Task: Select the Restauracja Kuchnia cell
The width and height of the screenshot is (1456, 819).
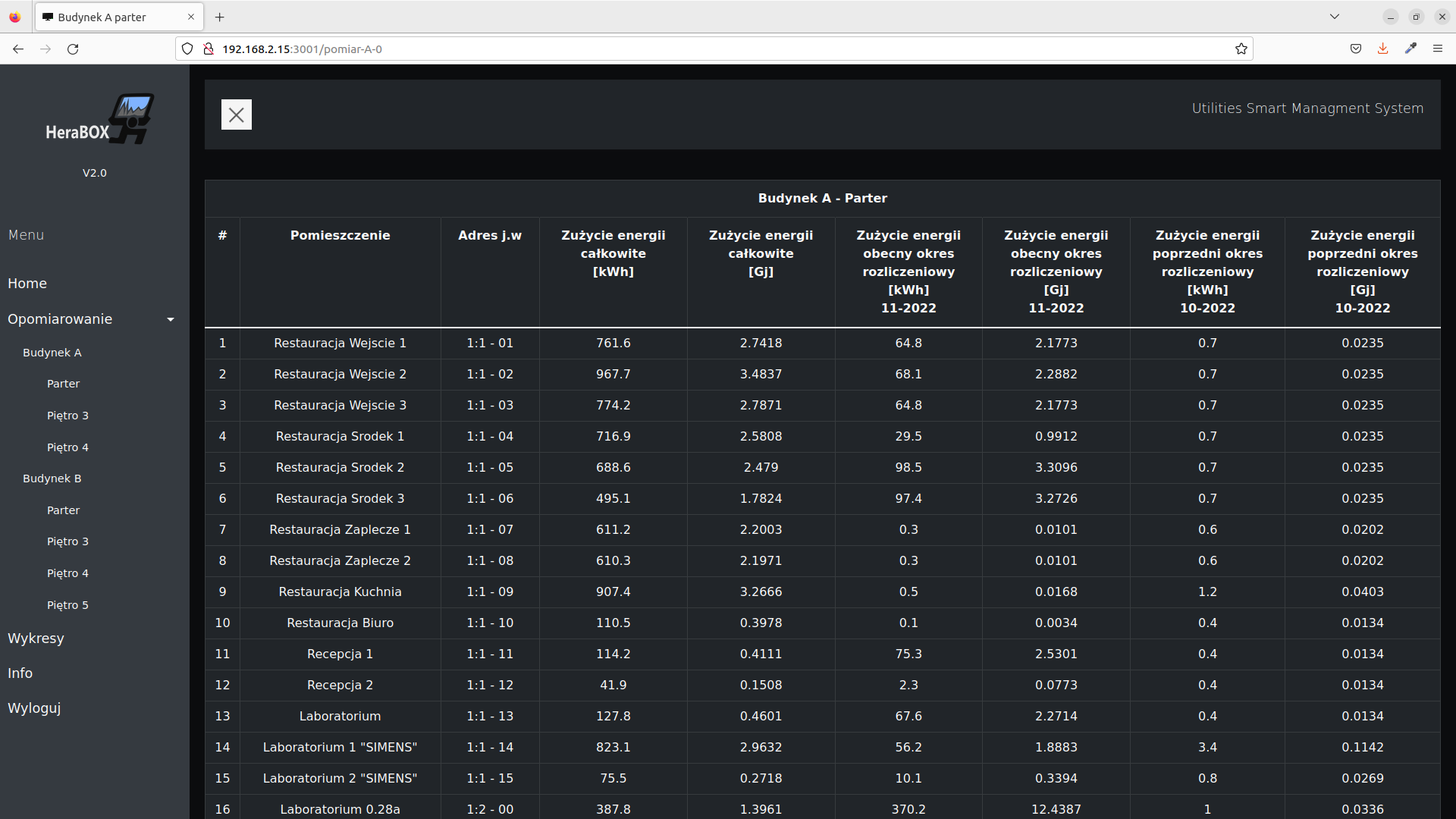Action: tap(340, 591)
